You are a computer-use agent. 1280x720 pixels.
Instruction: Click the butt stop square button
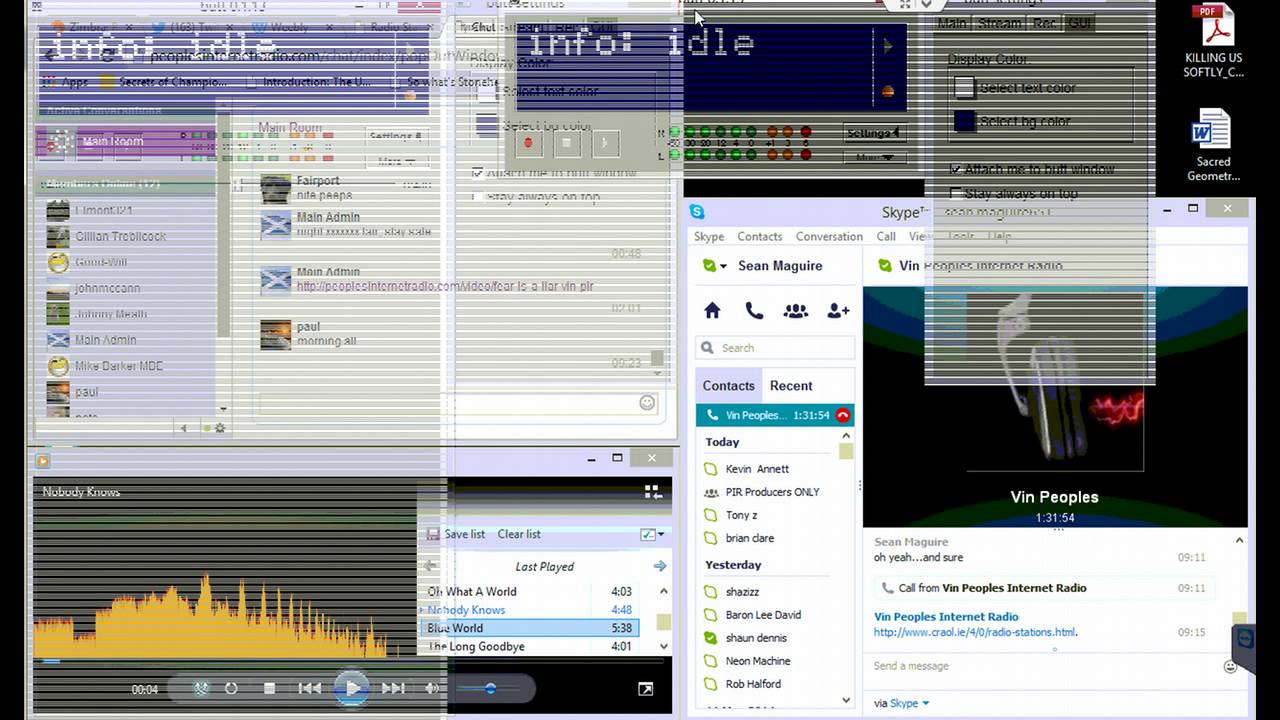click(x=566, y=142)
